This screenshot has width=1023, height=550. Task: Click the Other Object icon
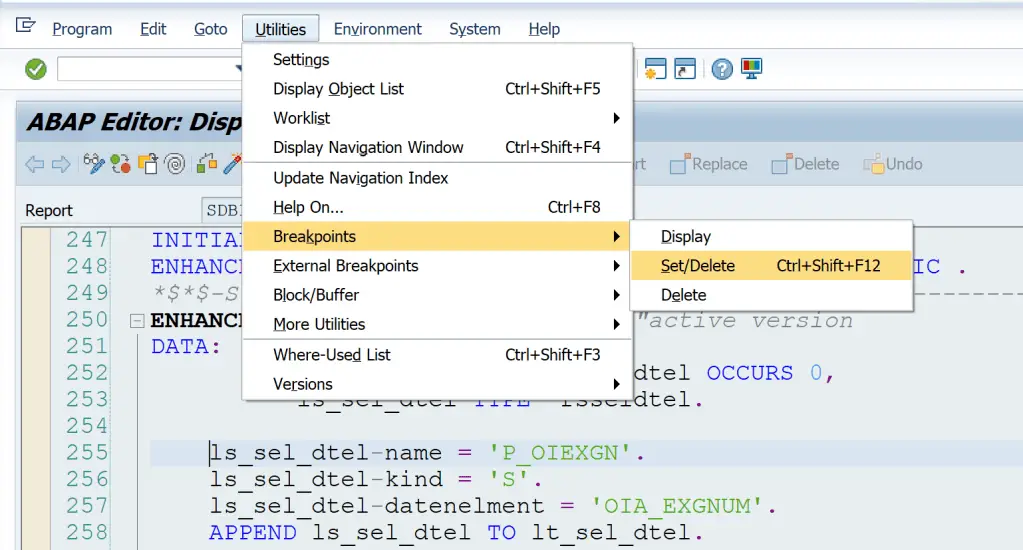pyautogui.click(x=148, y=164)
